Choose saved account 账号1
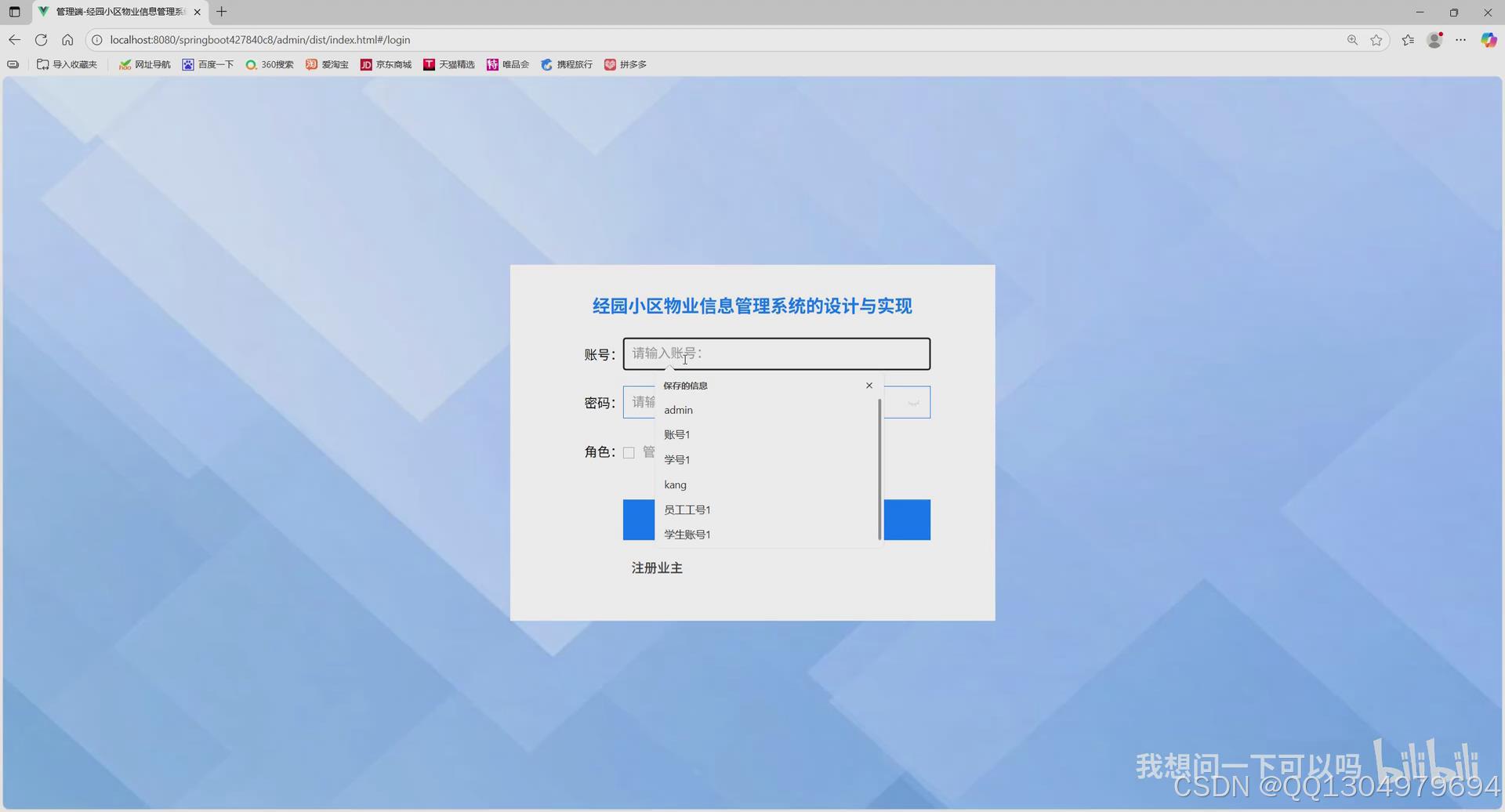 [x=769, y=435]
